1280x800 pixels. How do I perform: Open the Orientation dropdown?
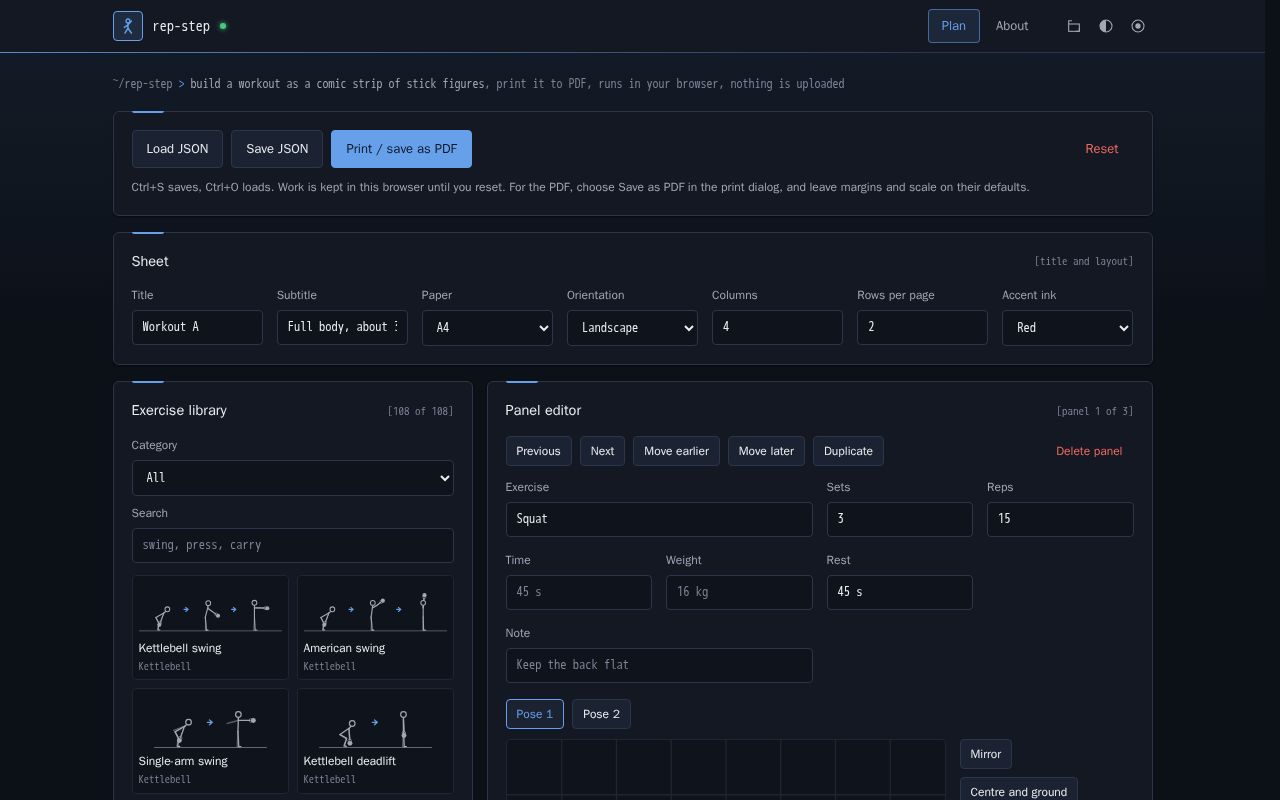tap(632, 328)
